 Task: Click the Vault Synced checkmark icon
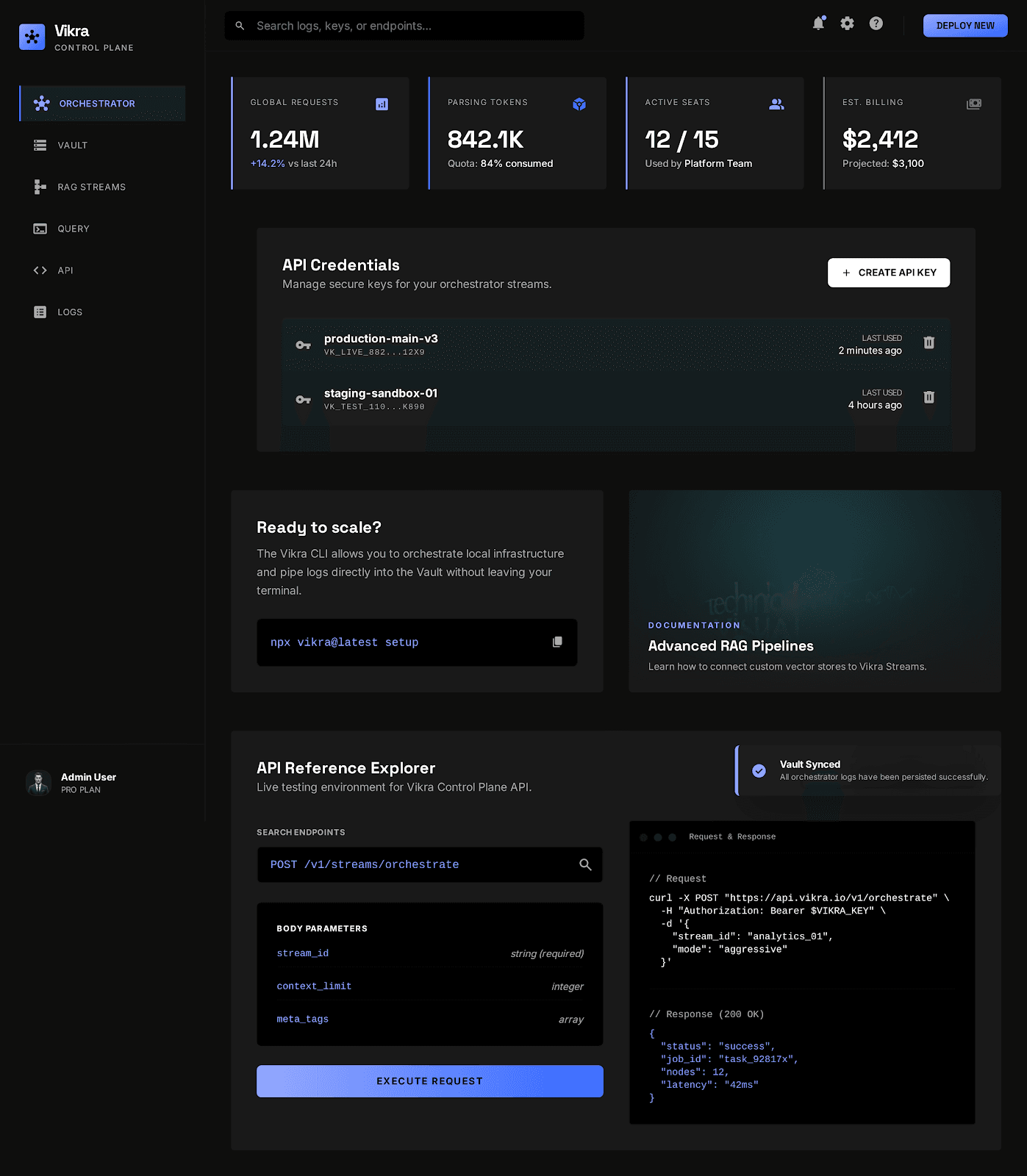tap(759, 770)
